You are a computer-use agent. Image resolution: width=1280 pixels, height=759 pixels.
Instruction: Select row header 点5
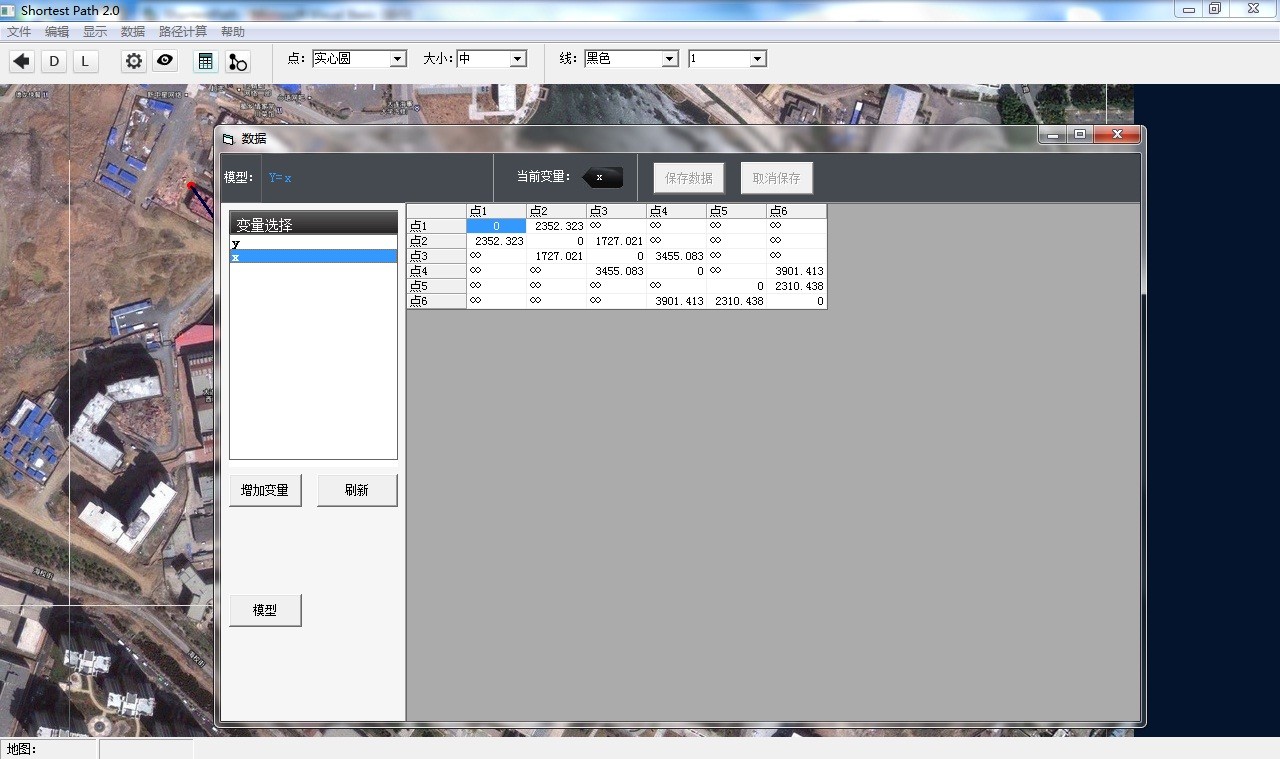(437, 286)
